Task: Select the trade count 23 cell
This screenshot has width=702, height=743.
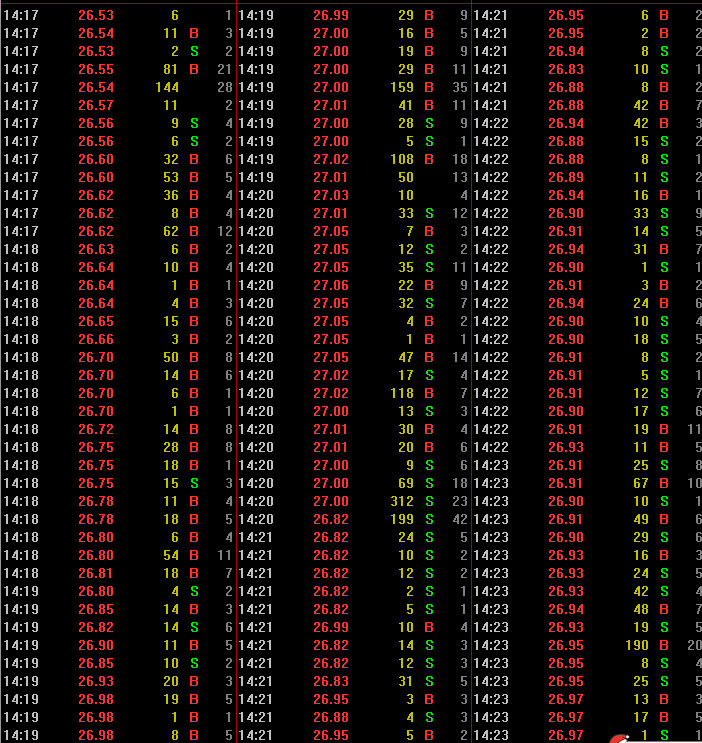Action: tap(460, 501)
